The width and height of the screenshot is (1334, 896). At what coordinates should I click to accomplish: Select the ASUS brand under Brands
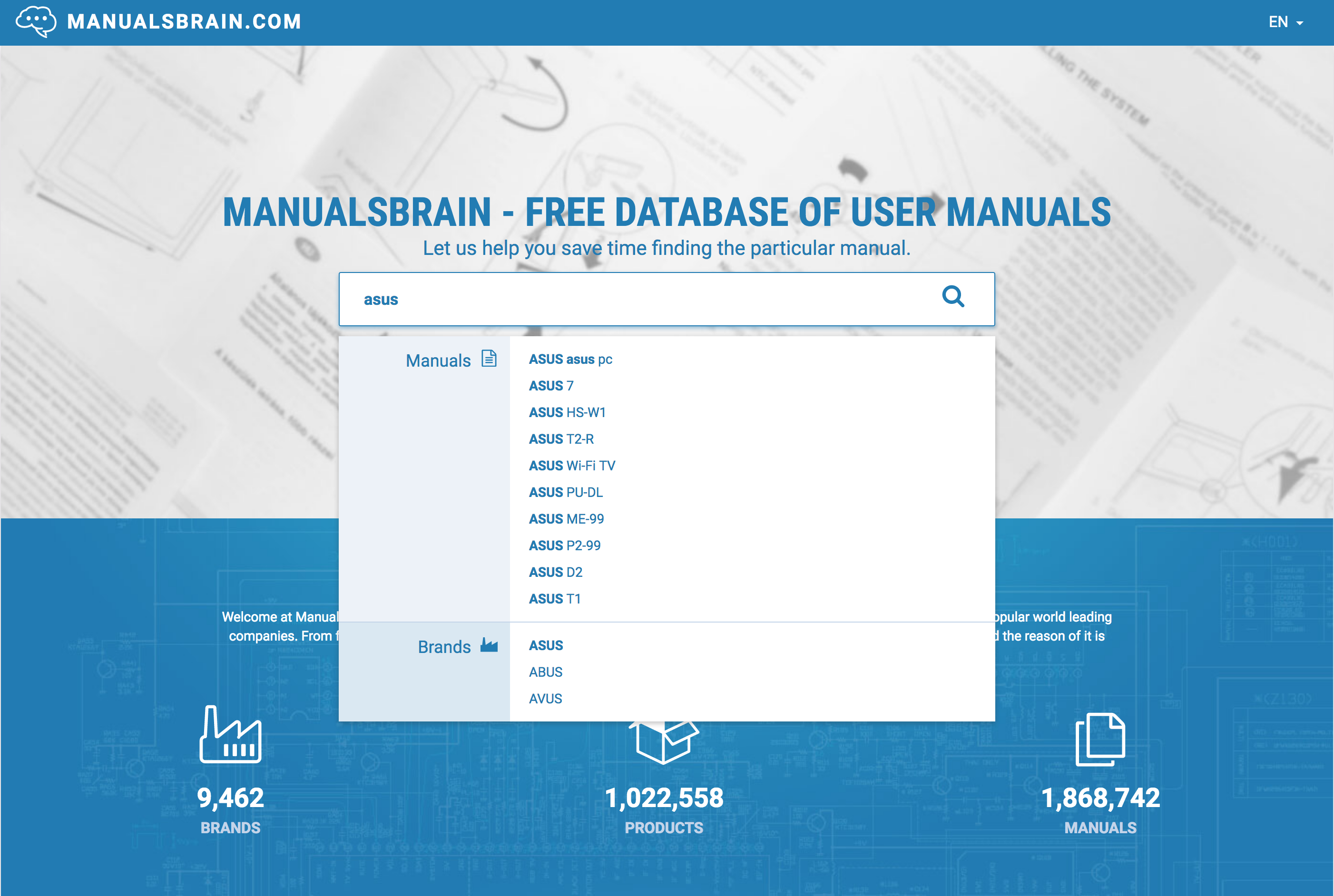point(545,645)
